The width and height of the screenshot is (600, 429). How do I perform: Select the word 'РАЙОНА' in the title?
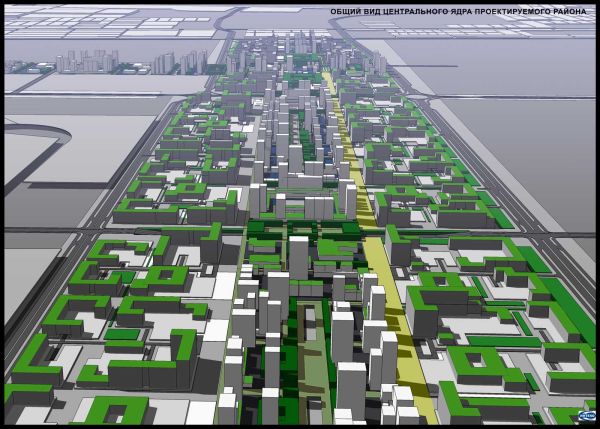(x=569, y=14)
